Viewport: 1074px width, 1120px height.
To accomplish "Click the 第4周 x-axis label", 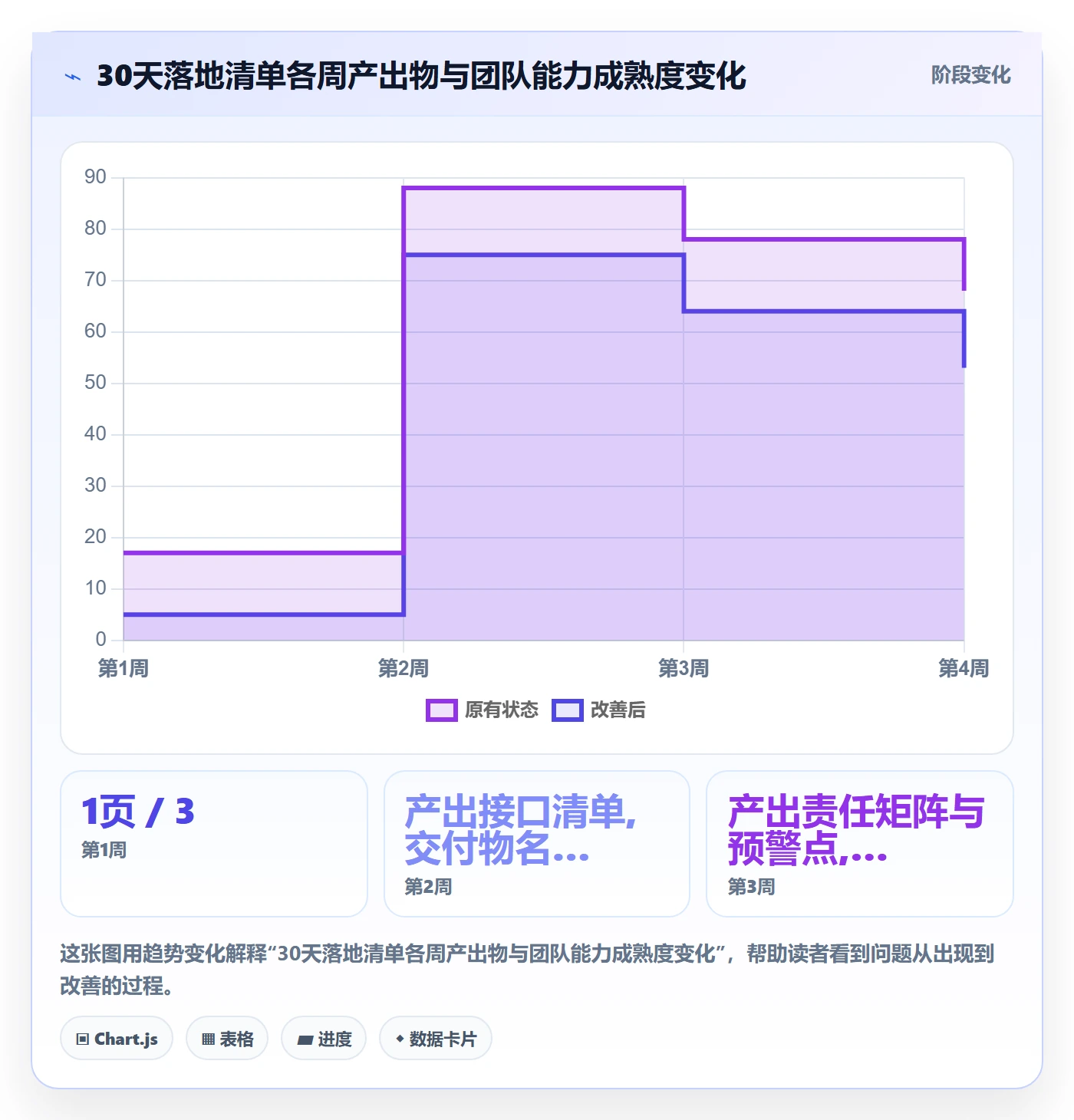I will [x=964, y=669].
